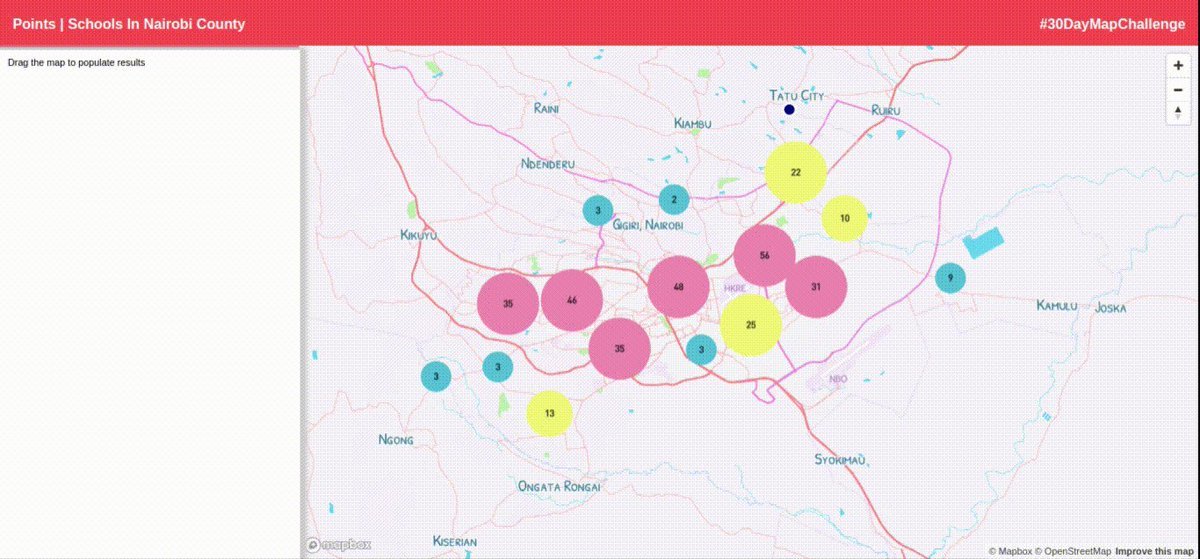
Task: Expand the yellow cluster labeled 13
Action: 549,413
